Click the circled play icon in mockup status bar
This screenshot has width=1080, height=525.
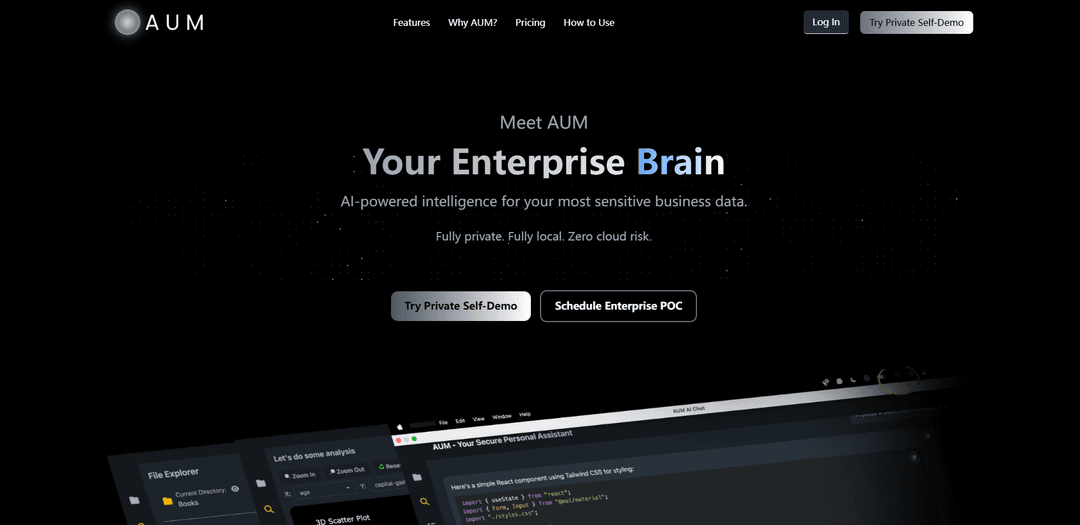click(x=866, y=378)
